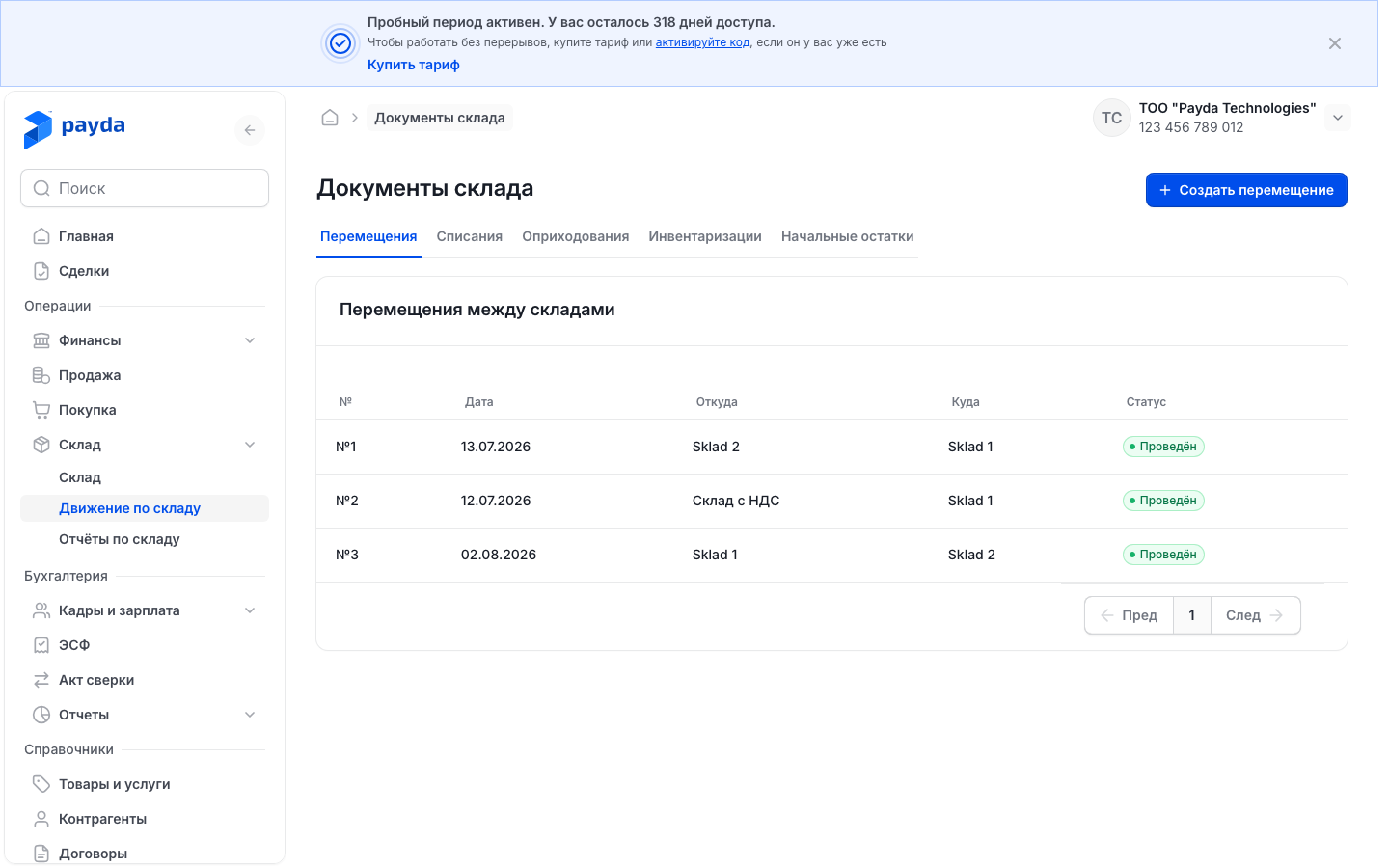Click the Договоры document icon
This screenshot has width=1389, height=868.
tap(41, 854)
